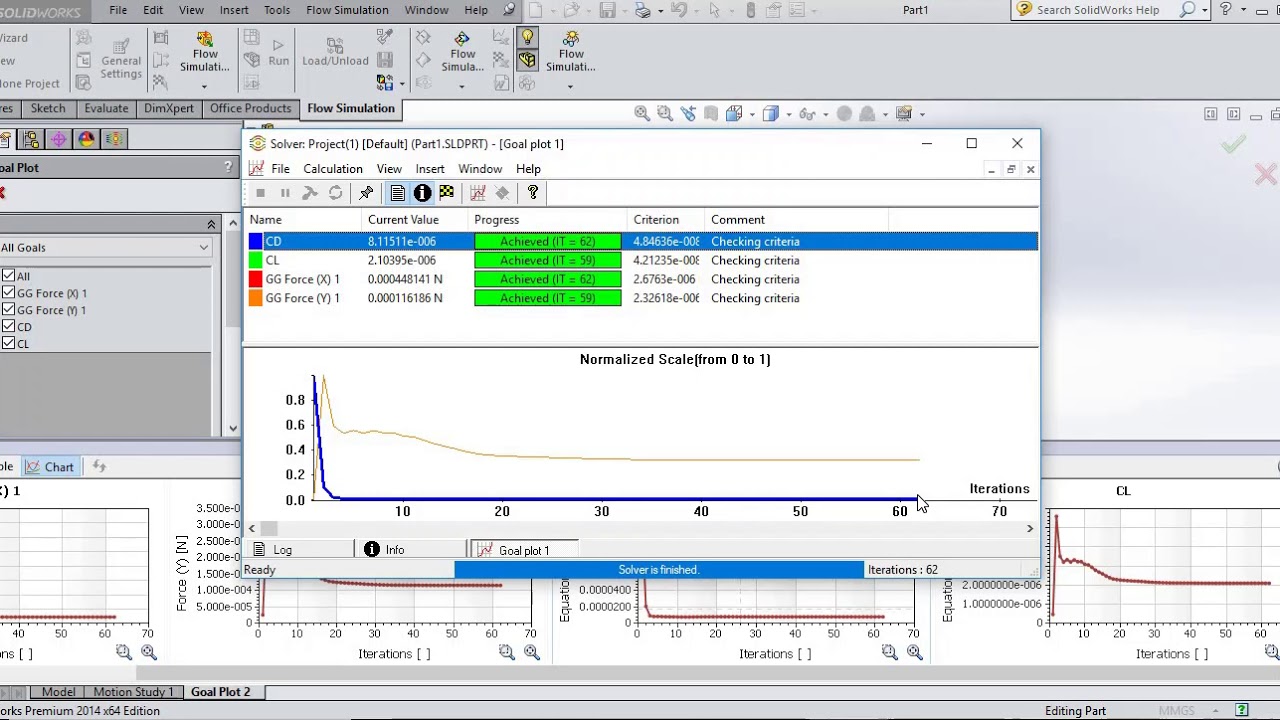Viewport: 1280px width, 720px height.
Task: Click the Criterion column header
Action: (x=667, y=220)
